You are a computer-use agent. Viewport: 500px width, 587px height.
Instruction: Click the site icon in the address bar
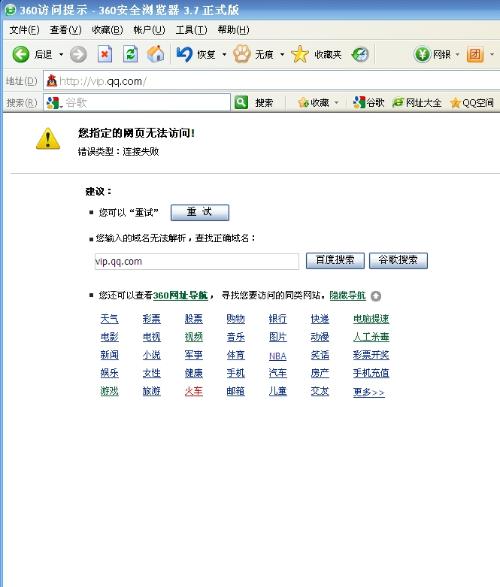coord(52,80)
